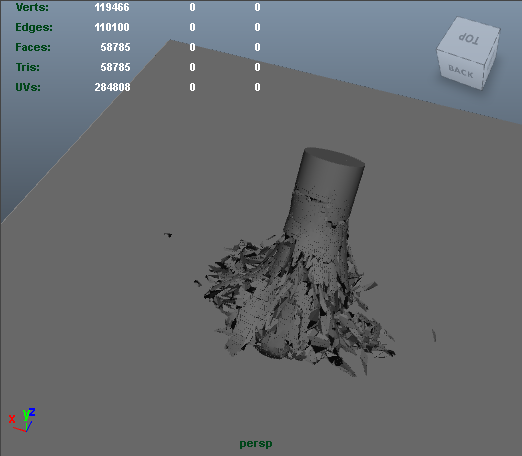Click the Faces count 58785
522x456 pixels.
click(x=115, y=47)
